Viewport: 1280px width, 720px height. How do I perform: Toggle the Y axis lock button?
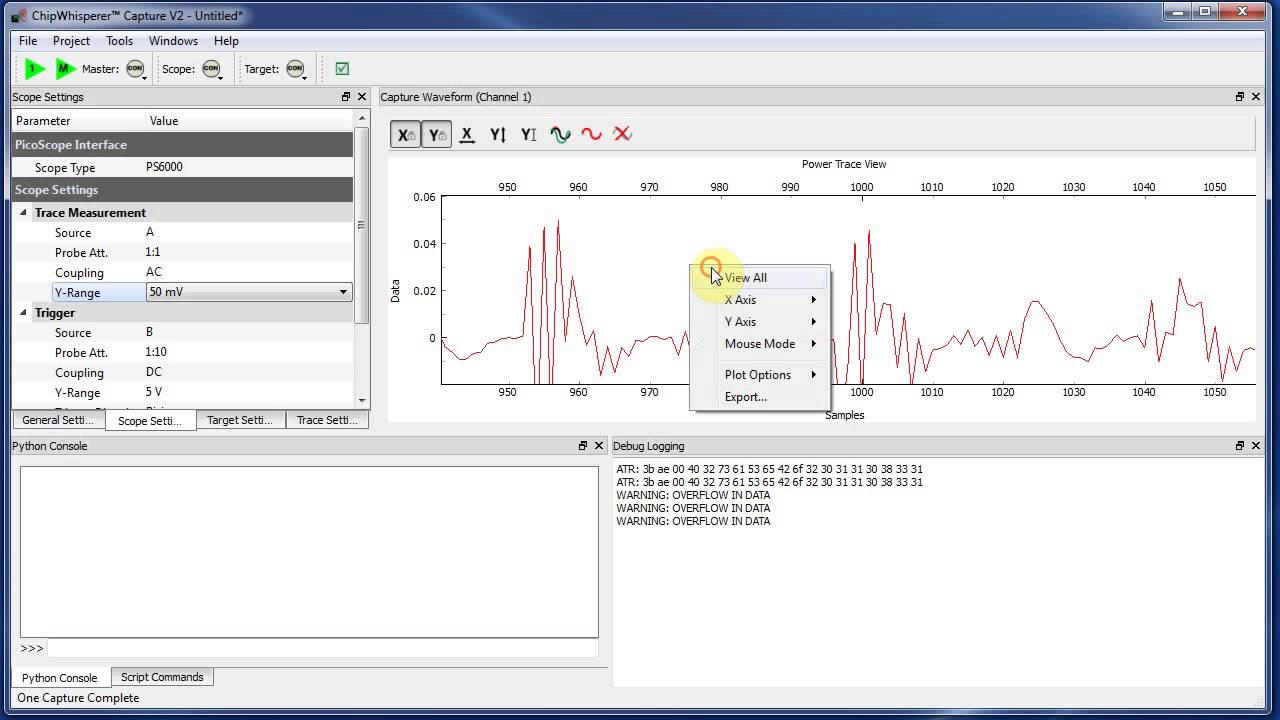pos(436,134)
